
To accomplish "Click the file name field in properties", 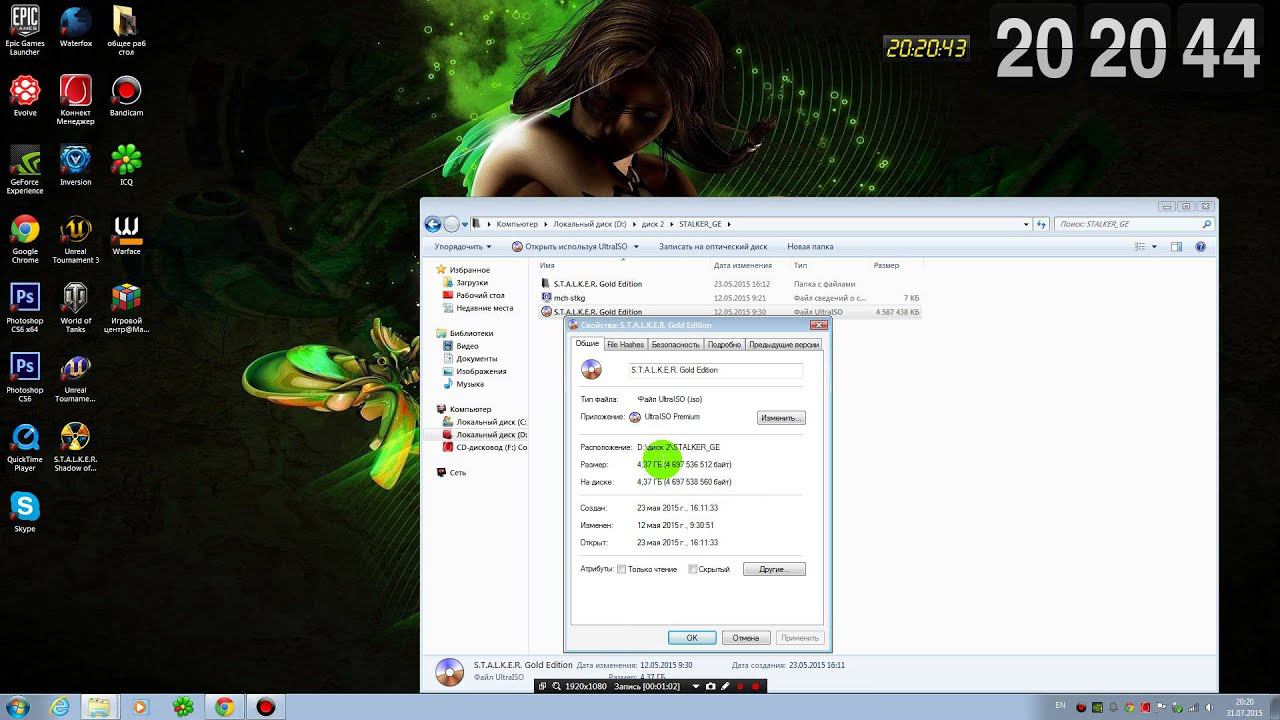I will 715,370.
